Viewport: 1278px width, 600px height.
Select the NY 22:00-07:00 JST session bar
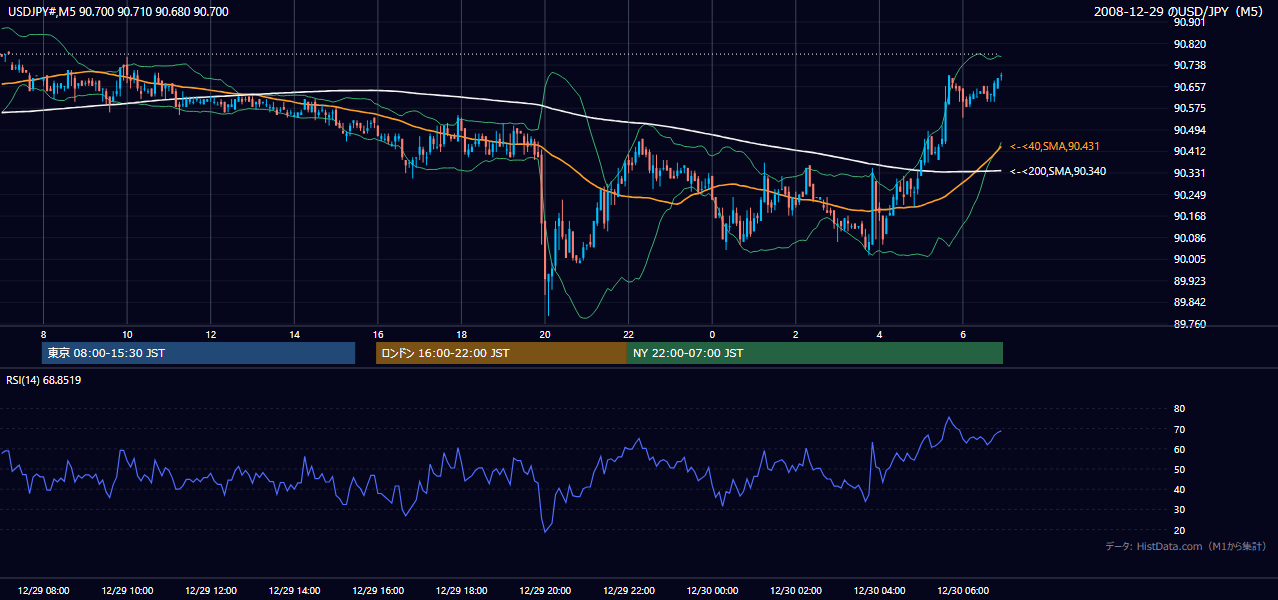click(815, 353)
